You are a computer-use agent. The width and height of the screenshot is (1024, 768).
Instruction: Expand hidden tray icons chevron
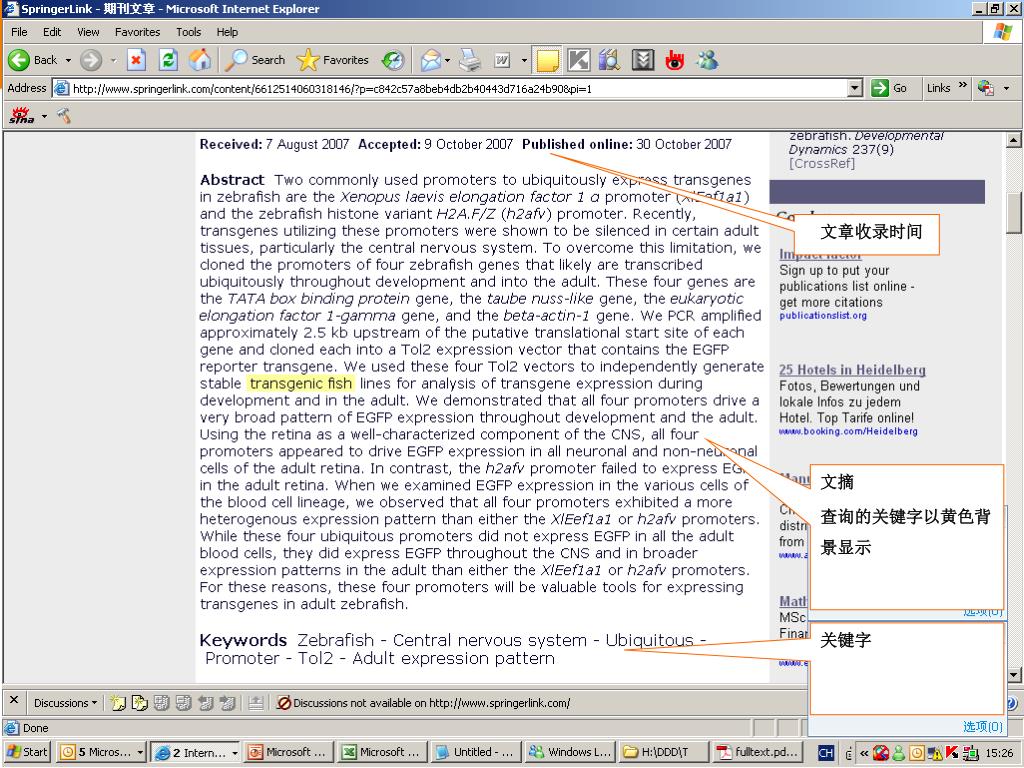pos(863,753)
